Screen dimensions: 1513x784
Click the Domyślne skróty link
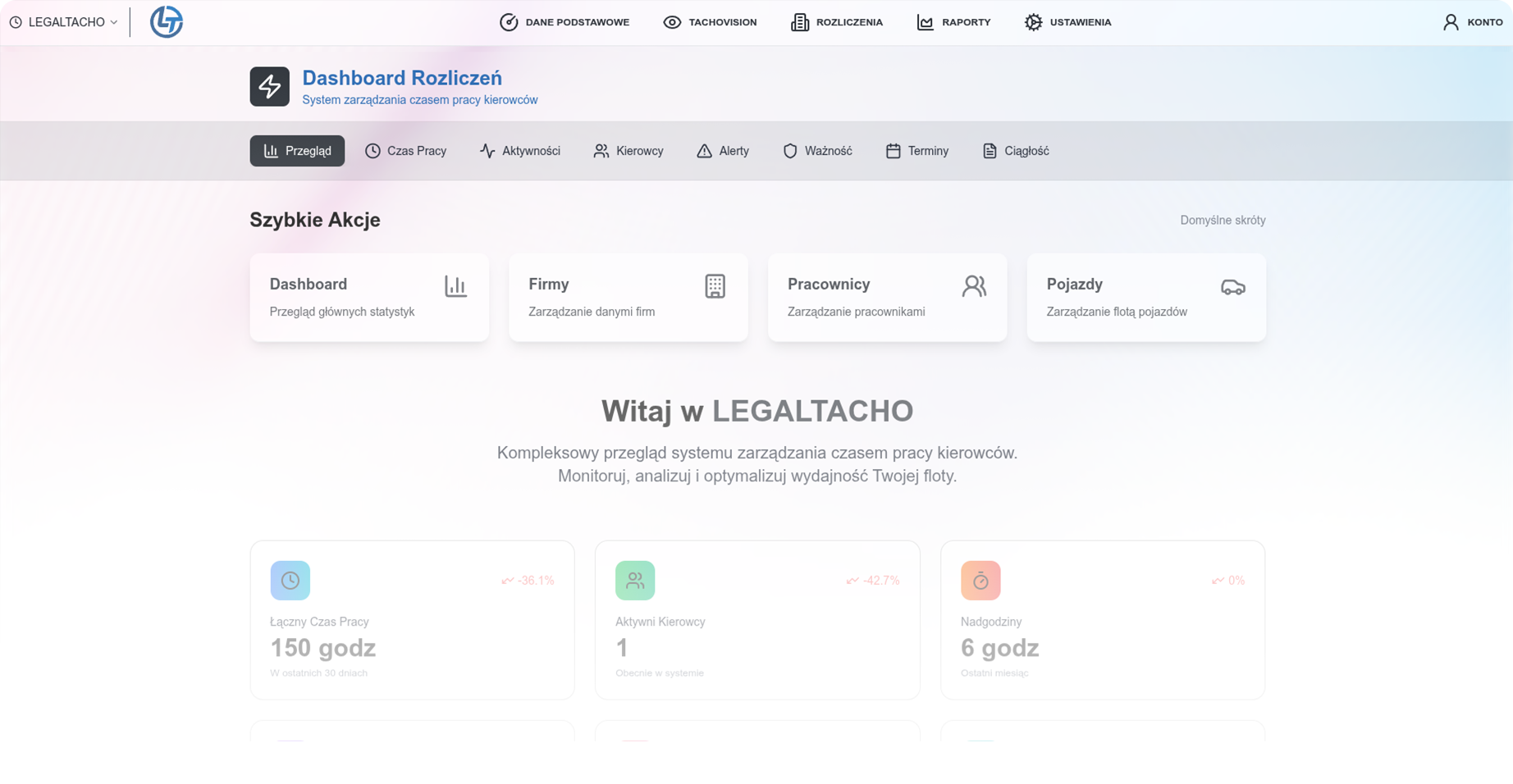tap(1223, 220)
